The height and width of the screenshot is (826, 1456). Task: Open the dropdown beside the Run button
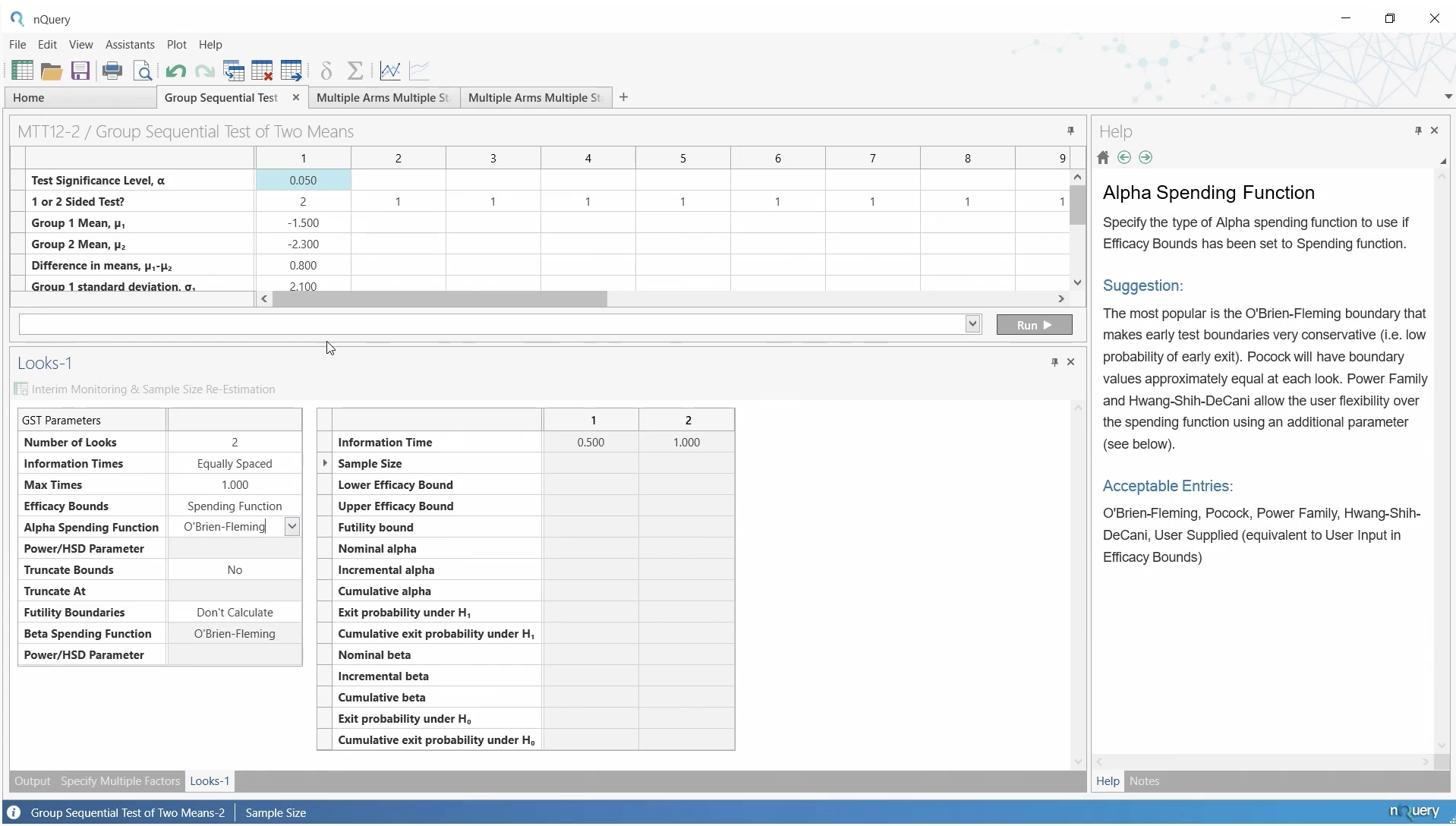[972, 324]
